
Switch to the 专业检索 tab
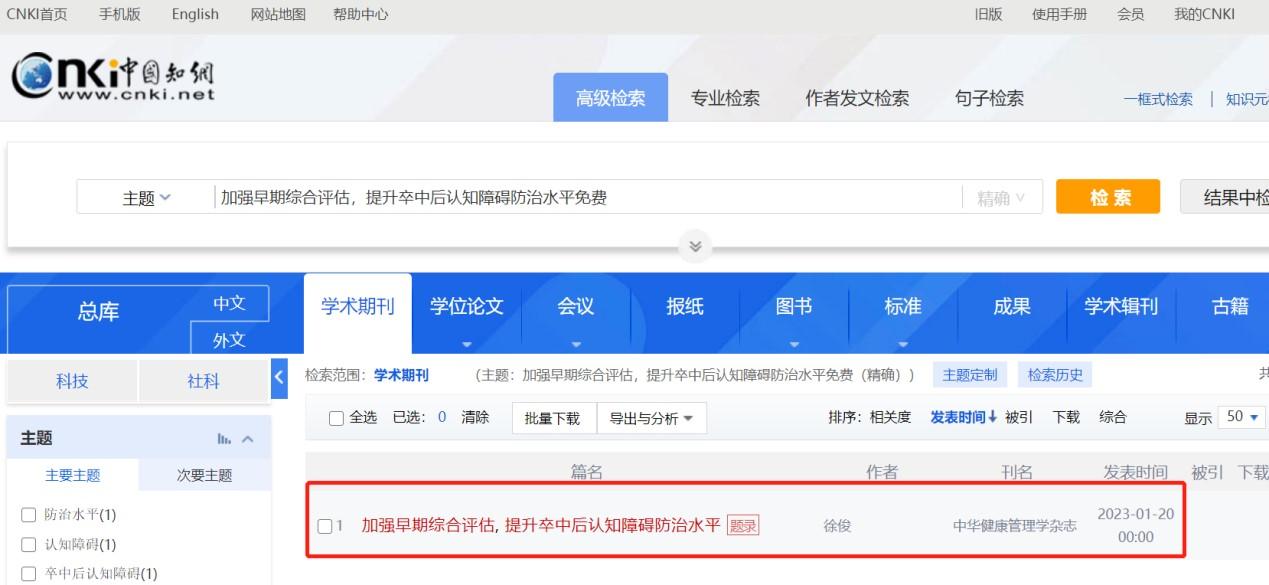click(x=725, y=98)
